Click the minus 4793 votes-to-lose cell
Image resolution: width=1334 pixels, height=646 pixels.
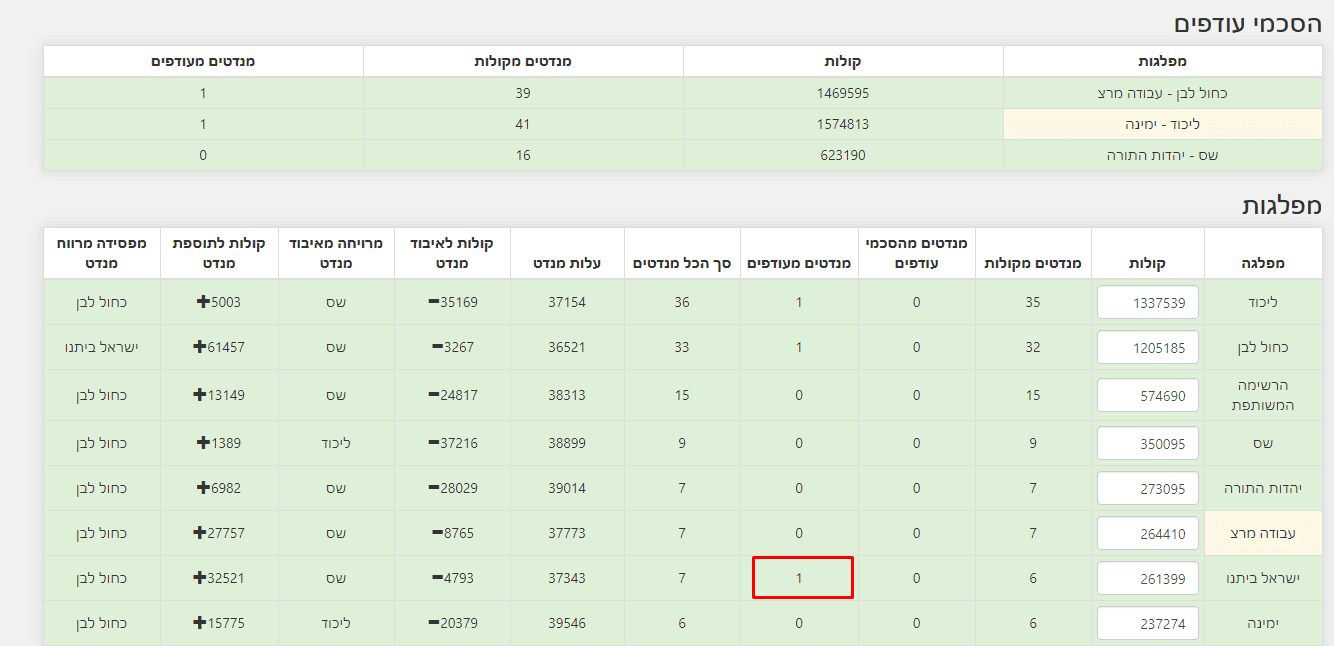452,578
